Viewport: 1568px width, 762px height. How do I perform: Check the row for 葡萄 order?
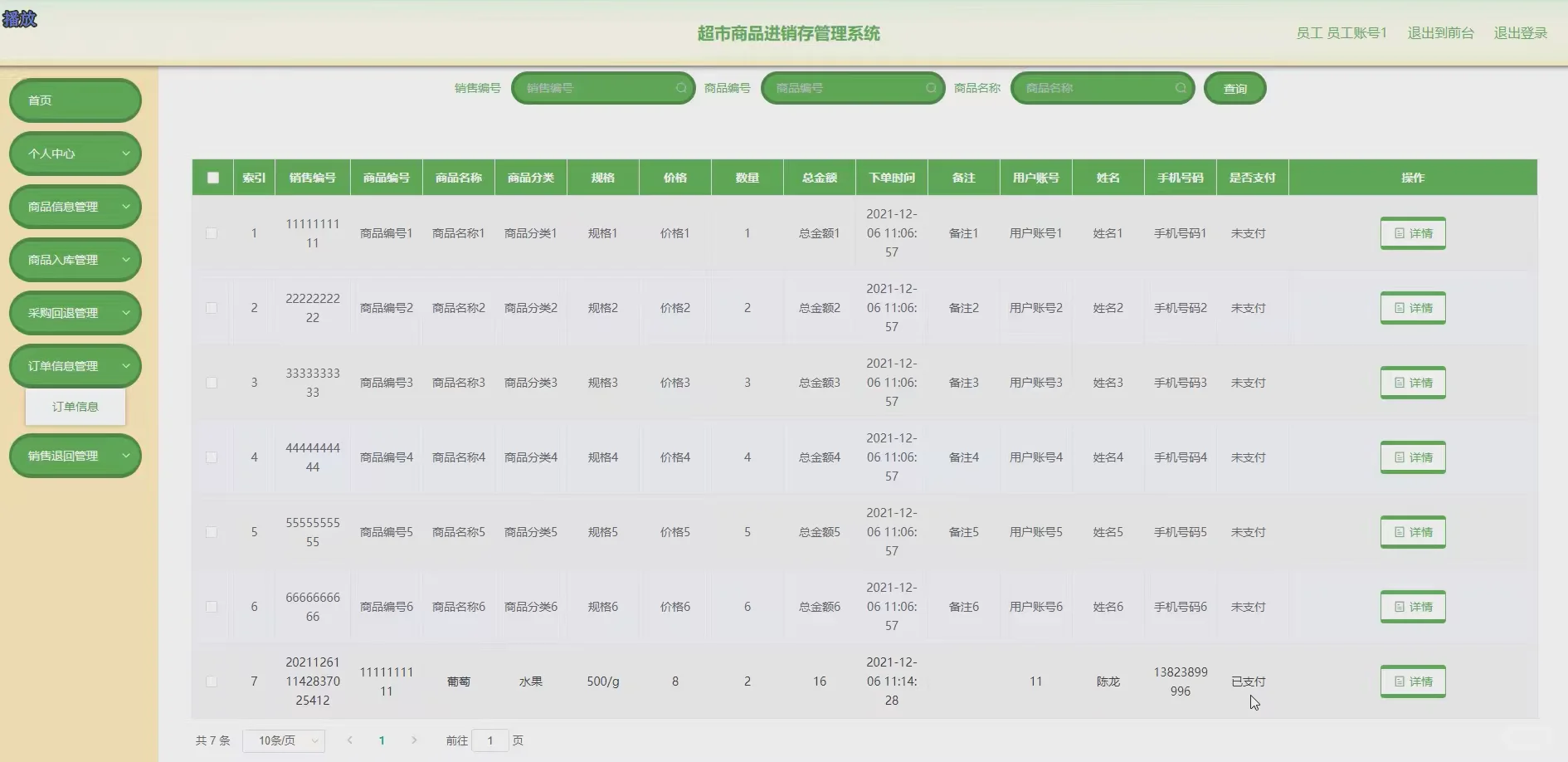point(212,681)
